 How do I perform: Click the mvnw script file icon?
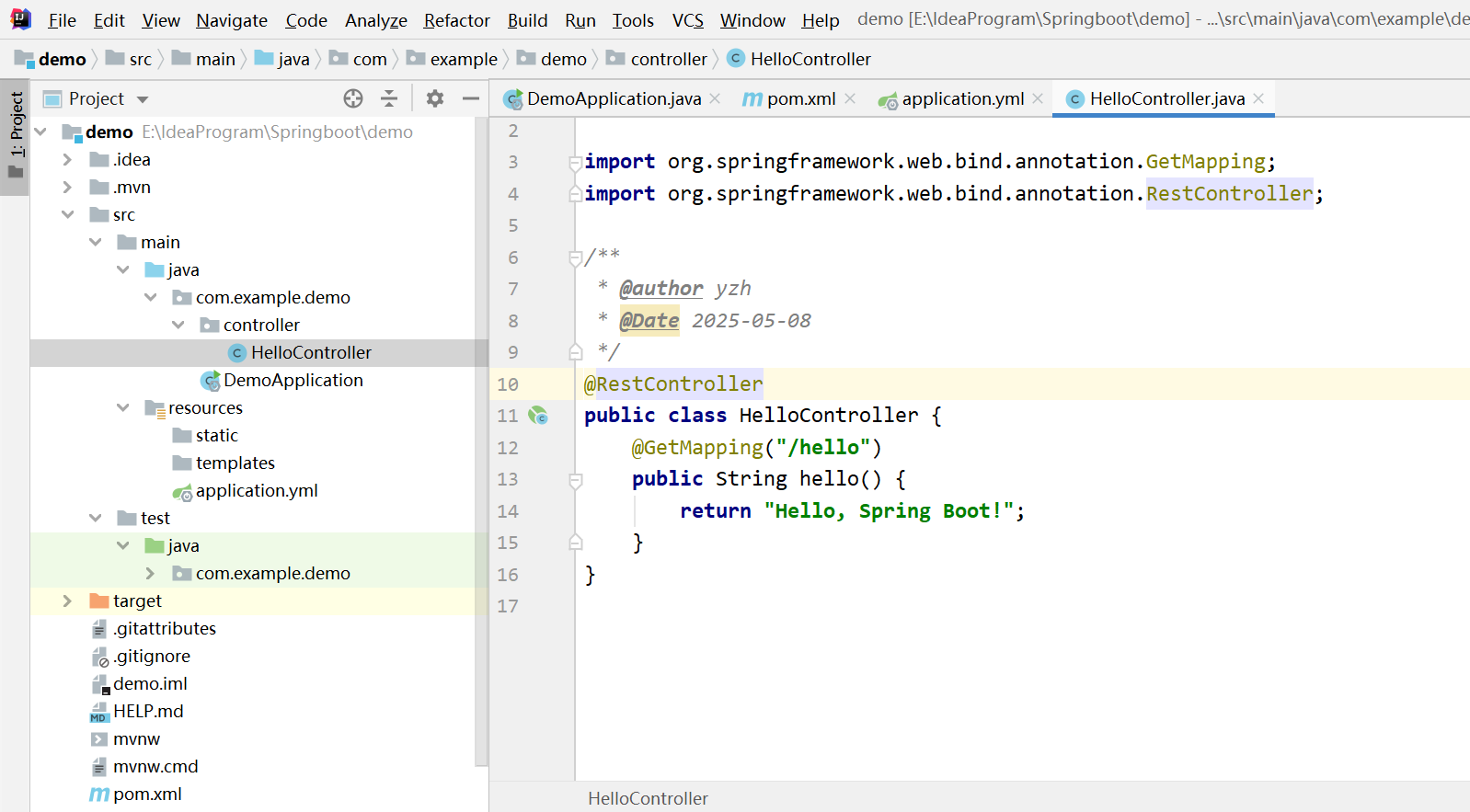[99, 738]
